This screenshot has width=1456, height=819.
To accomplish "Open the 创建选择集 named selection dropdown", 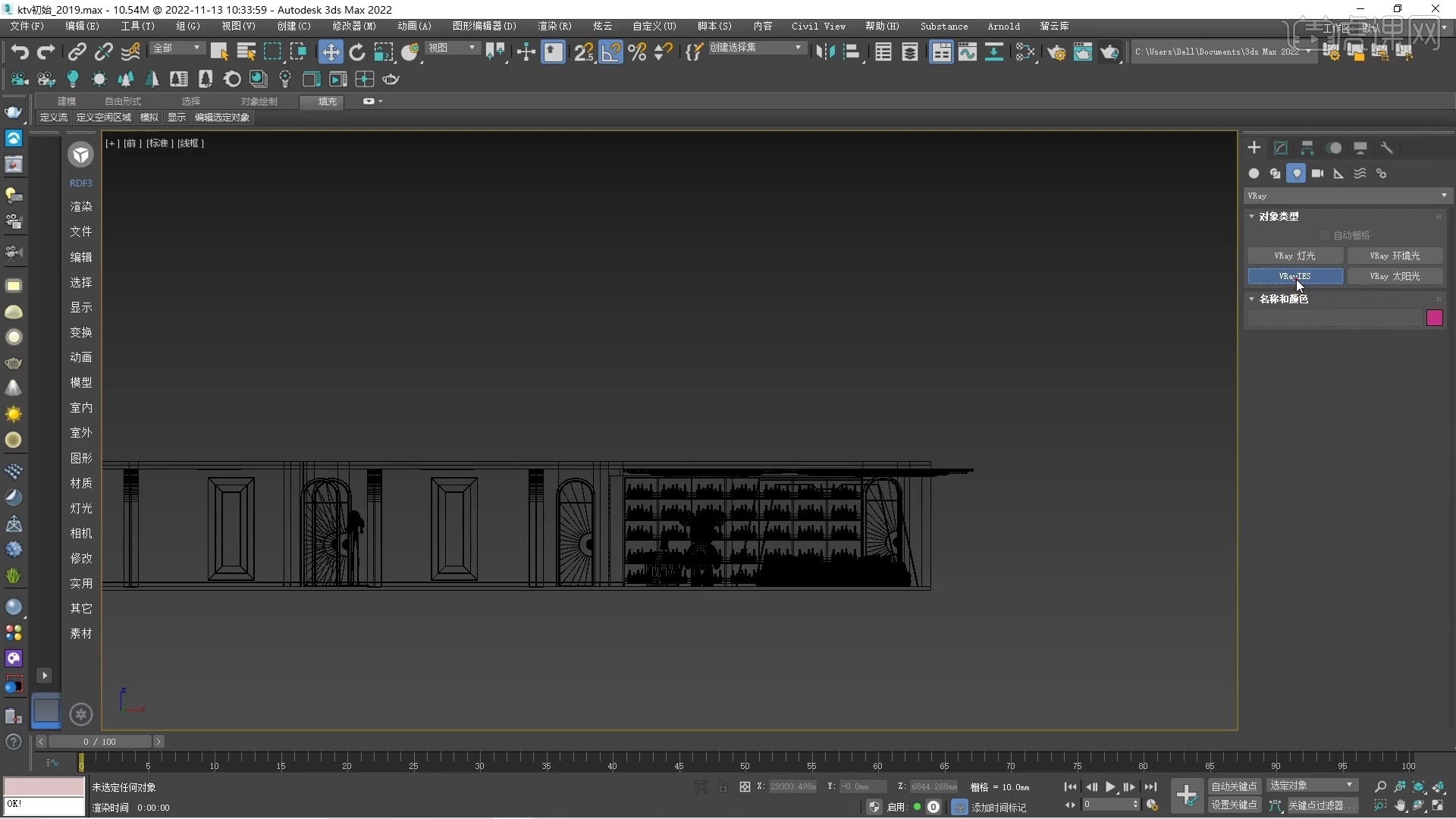I will [x=755, y=48].
